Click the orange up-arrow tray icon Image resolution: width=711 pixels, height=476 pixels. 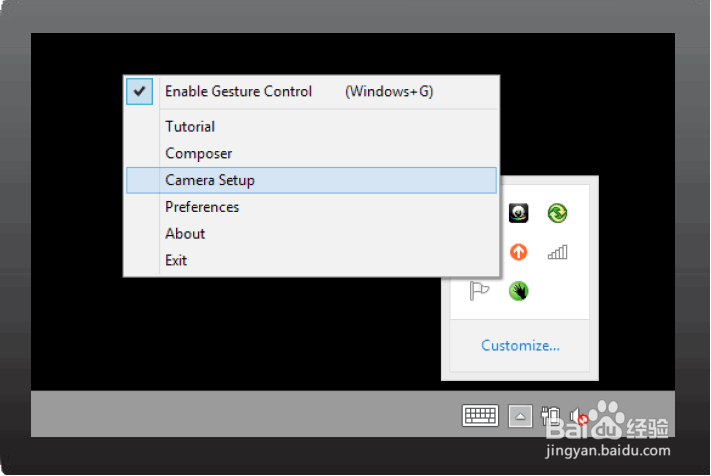[x=518, y=252]
